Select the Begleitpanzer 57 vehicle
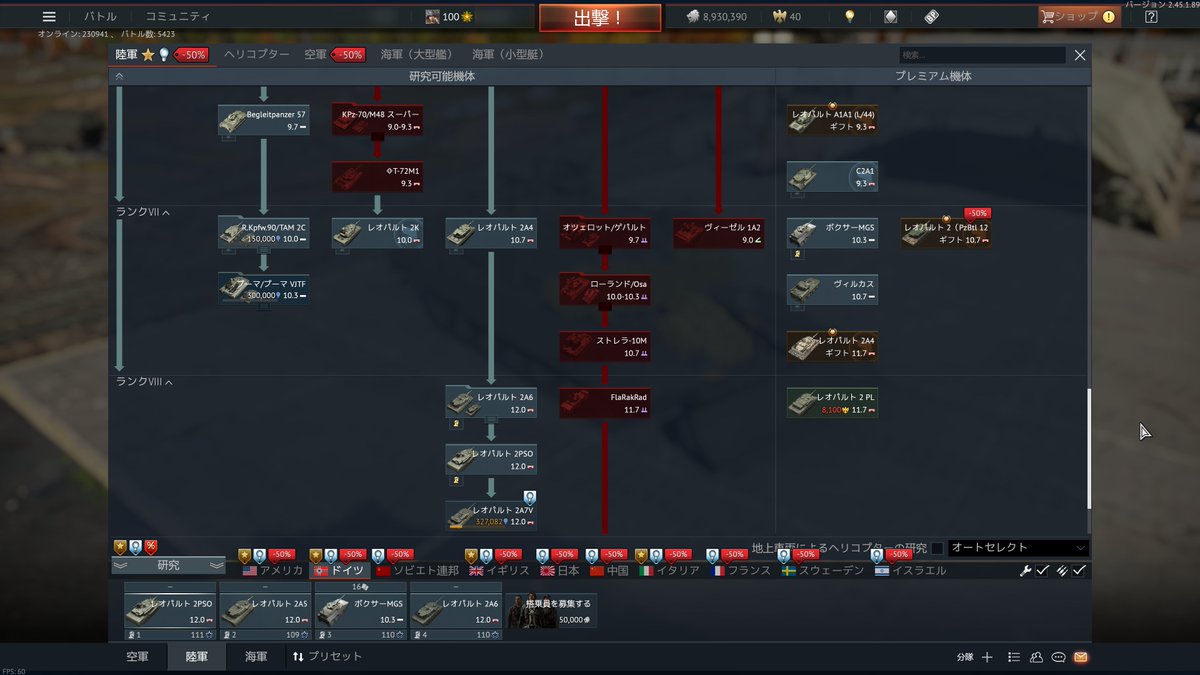 coord(264,120)
